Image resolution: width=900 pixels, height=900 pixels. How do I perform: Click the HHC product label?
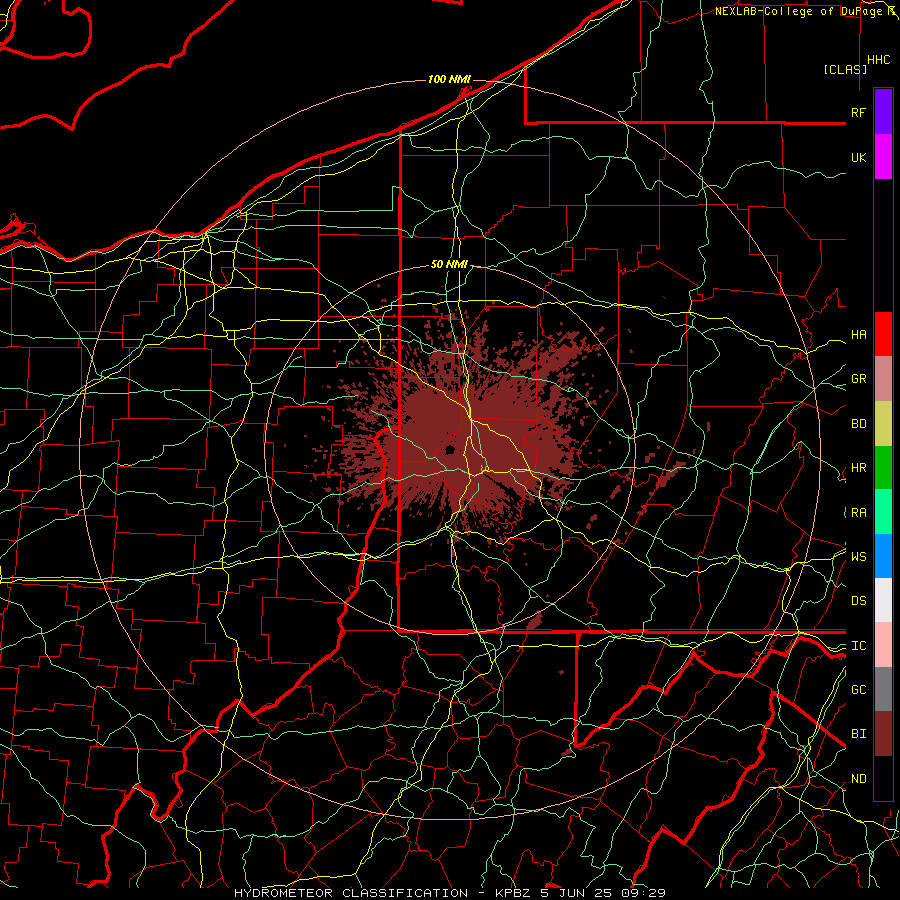(879, 60)
